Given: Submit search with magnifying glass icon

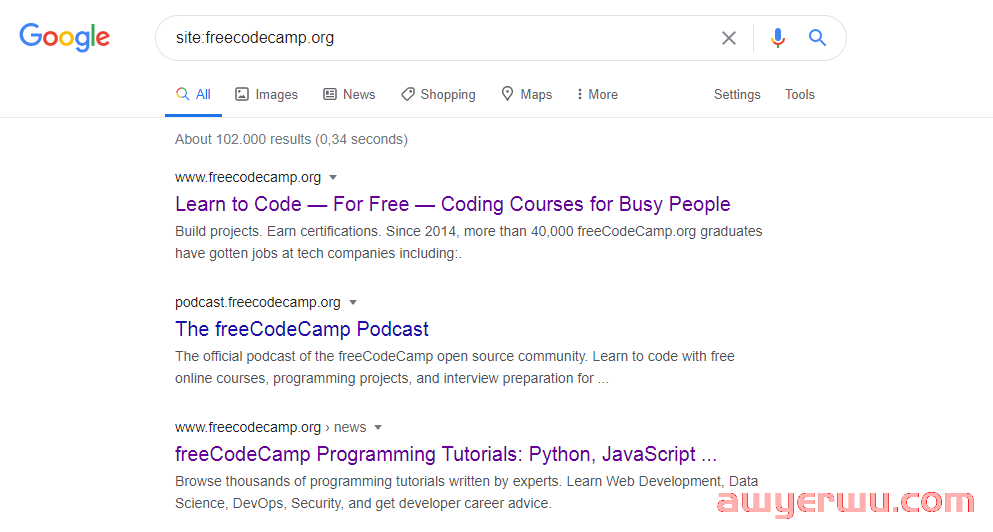Looking at the screenshot, I should tap(817, 38).
